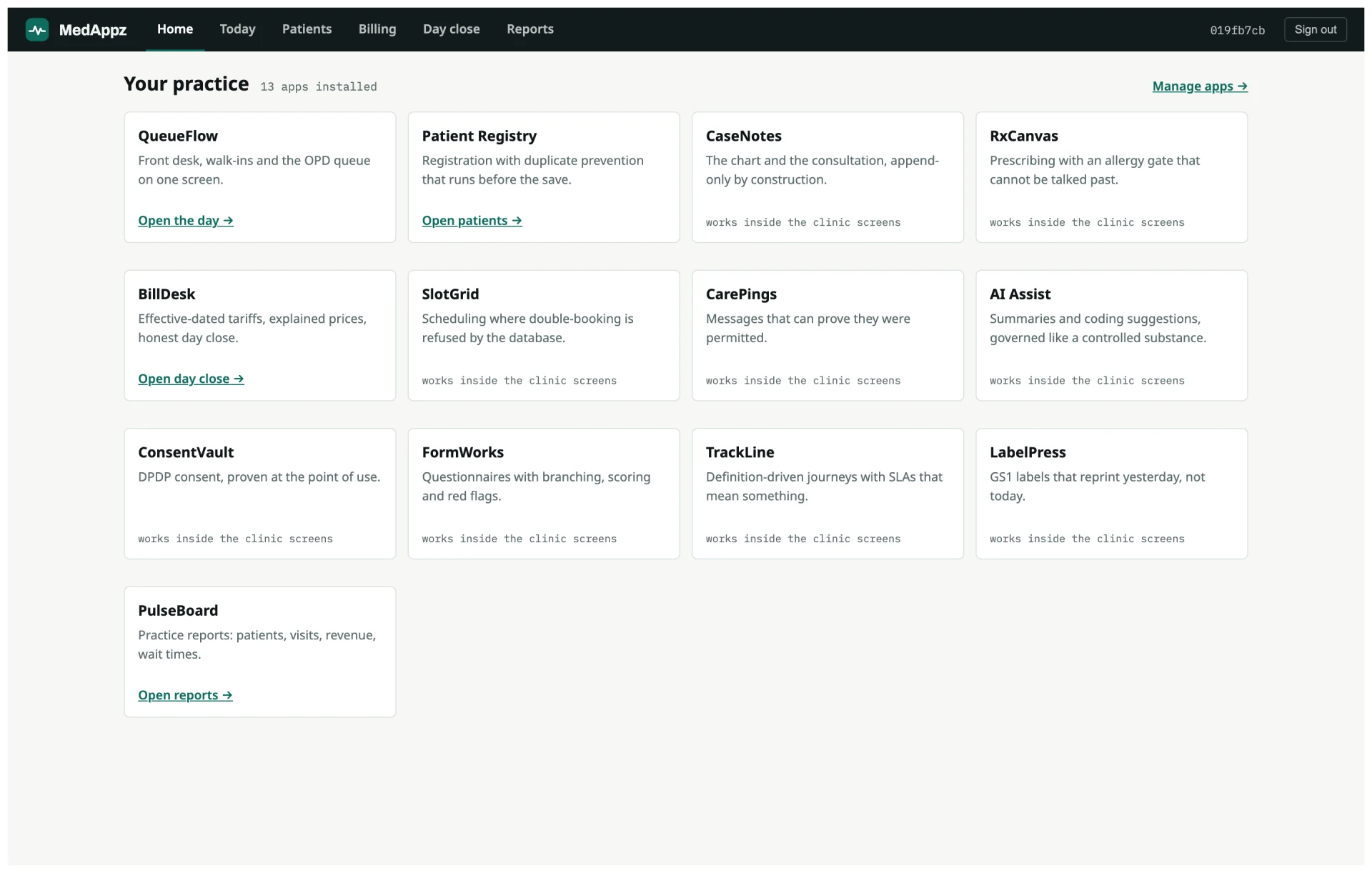Select the SlotGrid card title

tap(450, 294)
